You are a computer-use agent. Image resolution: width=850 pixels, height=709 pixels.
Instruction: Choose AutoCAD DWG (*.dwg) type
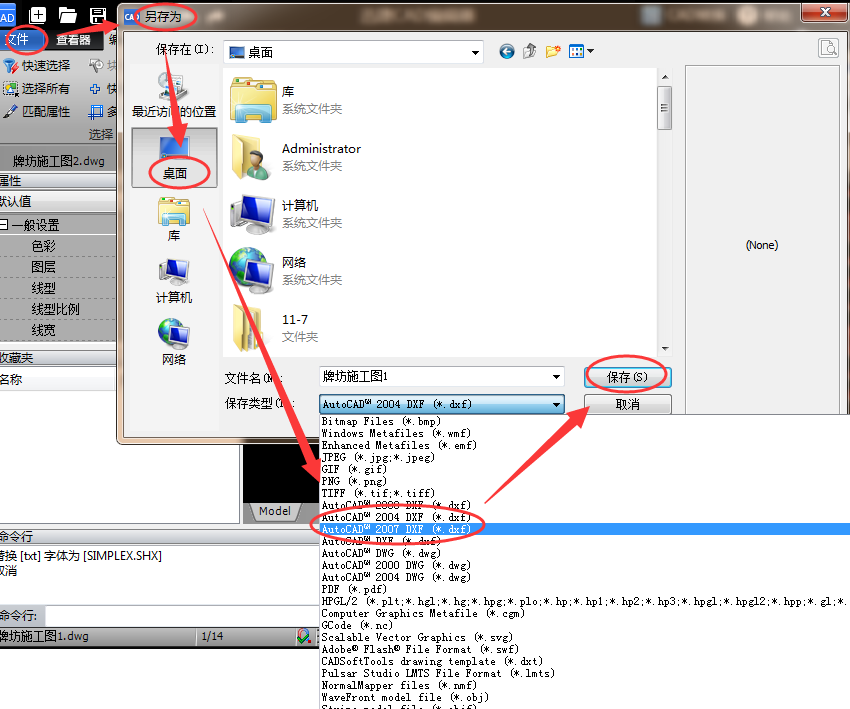(381, 553)
